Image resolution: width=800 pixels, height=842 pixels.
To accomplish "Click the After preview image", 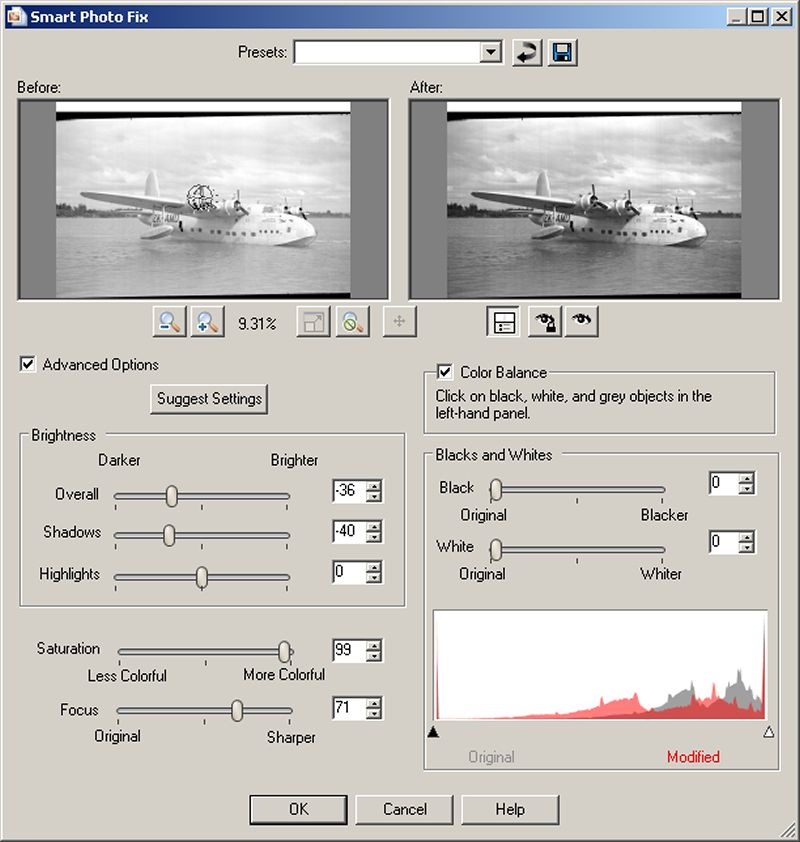I will 594,199.
